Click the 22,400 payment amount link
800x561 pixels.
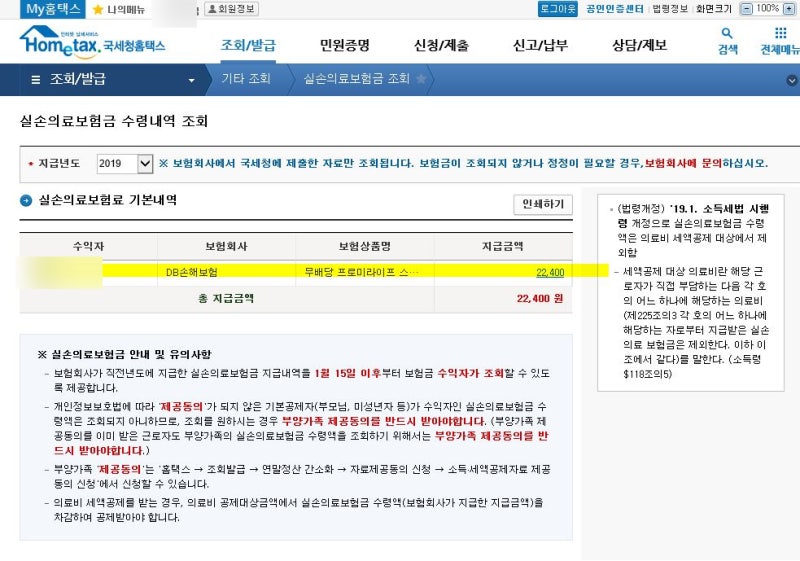(550, 272)
